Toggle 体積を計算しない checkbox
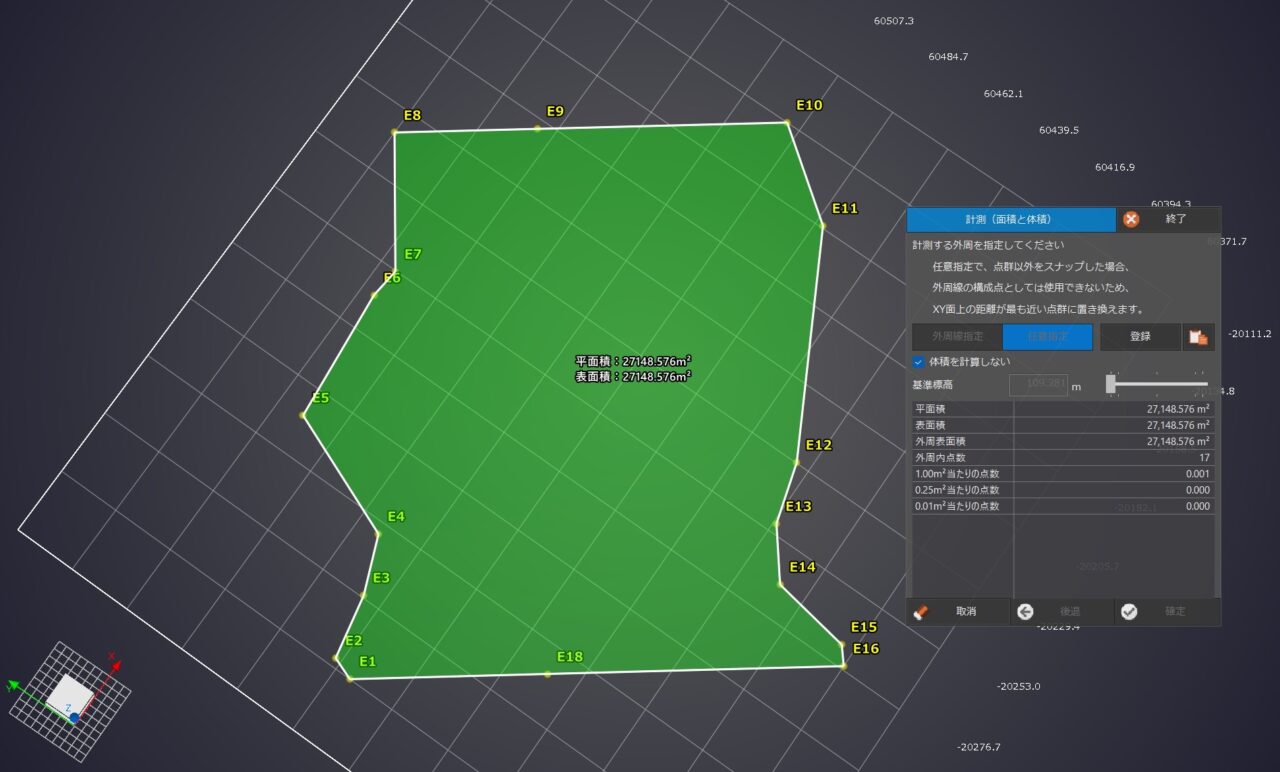1280x772 pixels. tap(918, 362)
